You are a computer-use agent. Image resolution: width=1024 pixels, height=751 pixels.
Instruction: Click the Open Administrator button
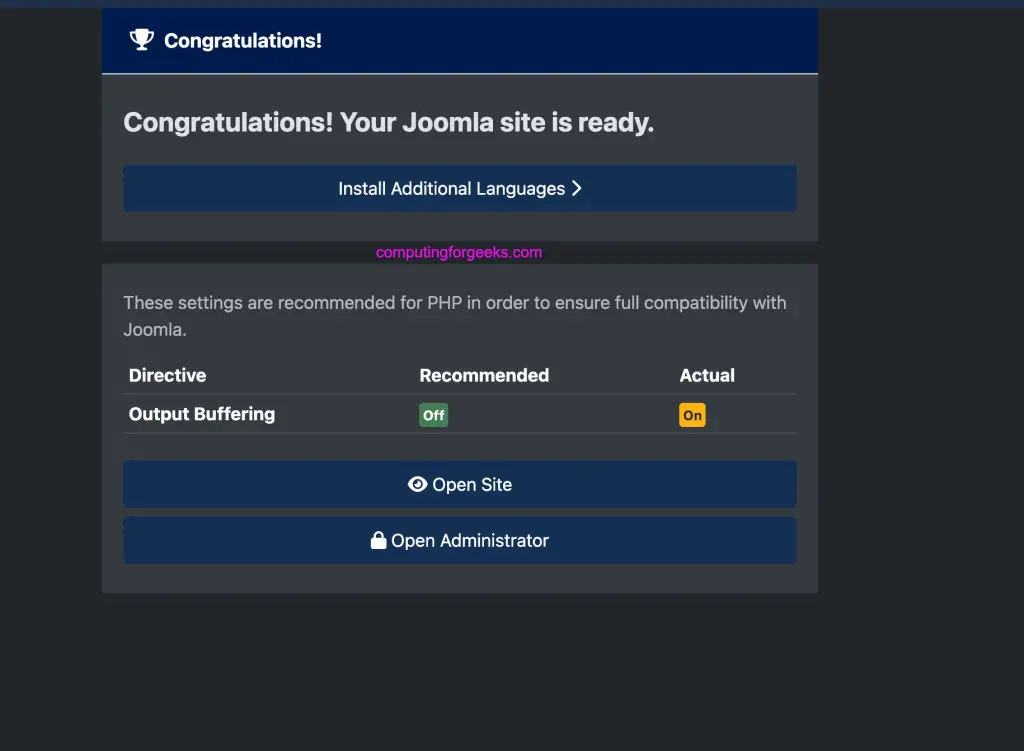pyautogui.click(x=460, y=540)
